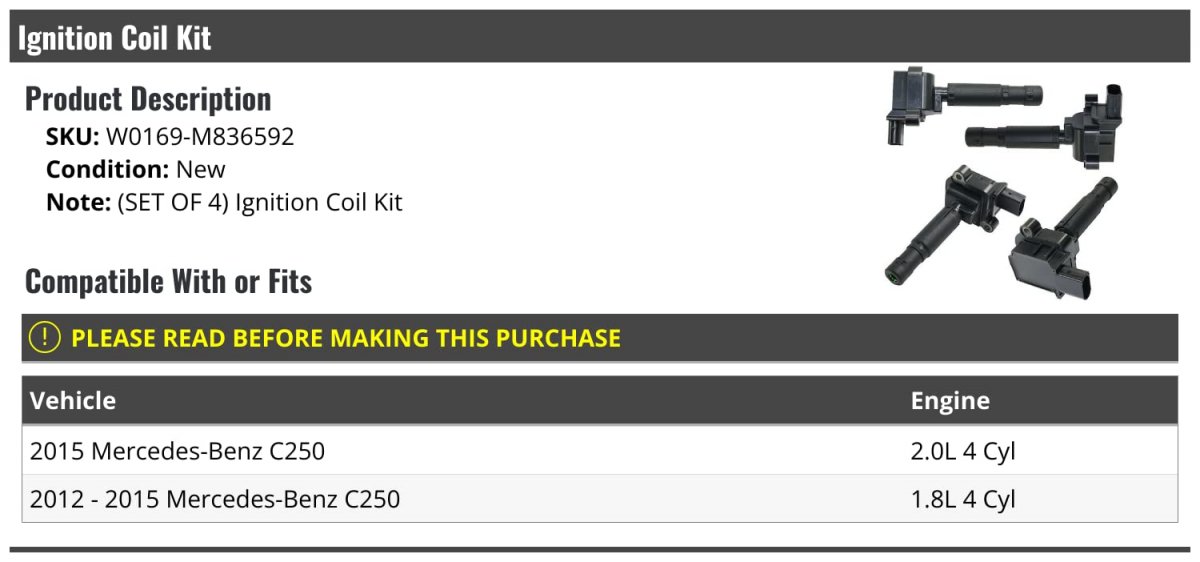This screenshot has height=562, width=1200.
Task: Click the Condition: New text
Action: pyautogui.click(x=136, y=170)
